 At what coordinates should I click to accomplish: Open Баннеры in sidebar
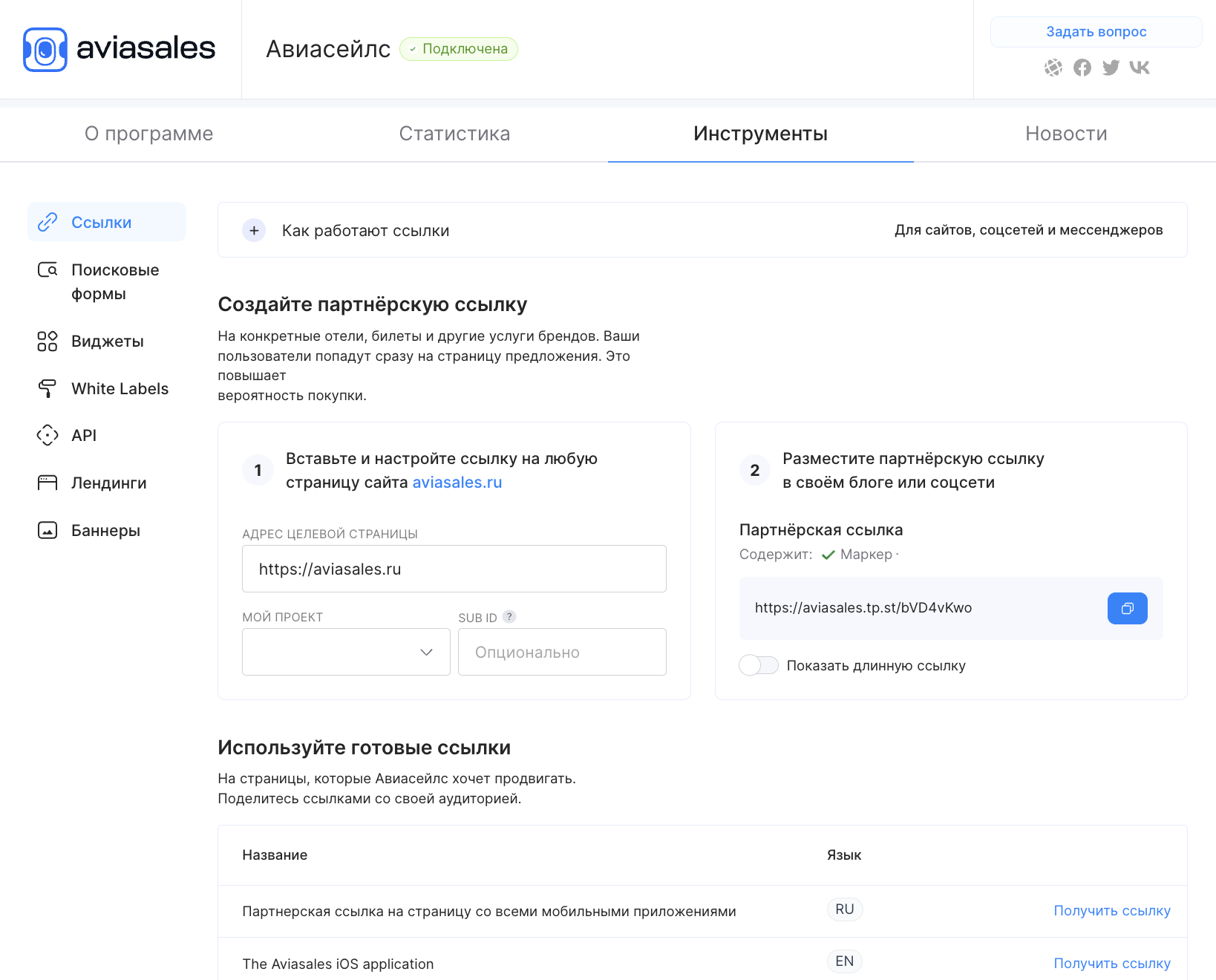(x=107, y=530)
